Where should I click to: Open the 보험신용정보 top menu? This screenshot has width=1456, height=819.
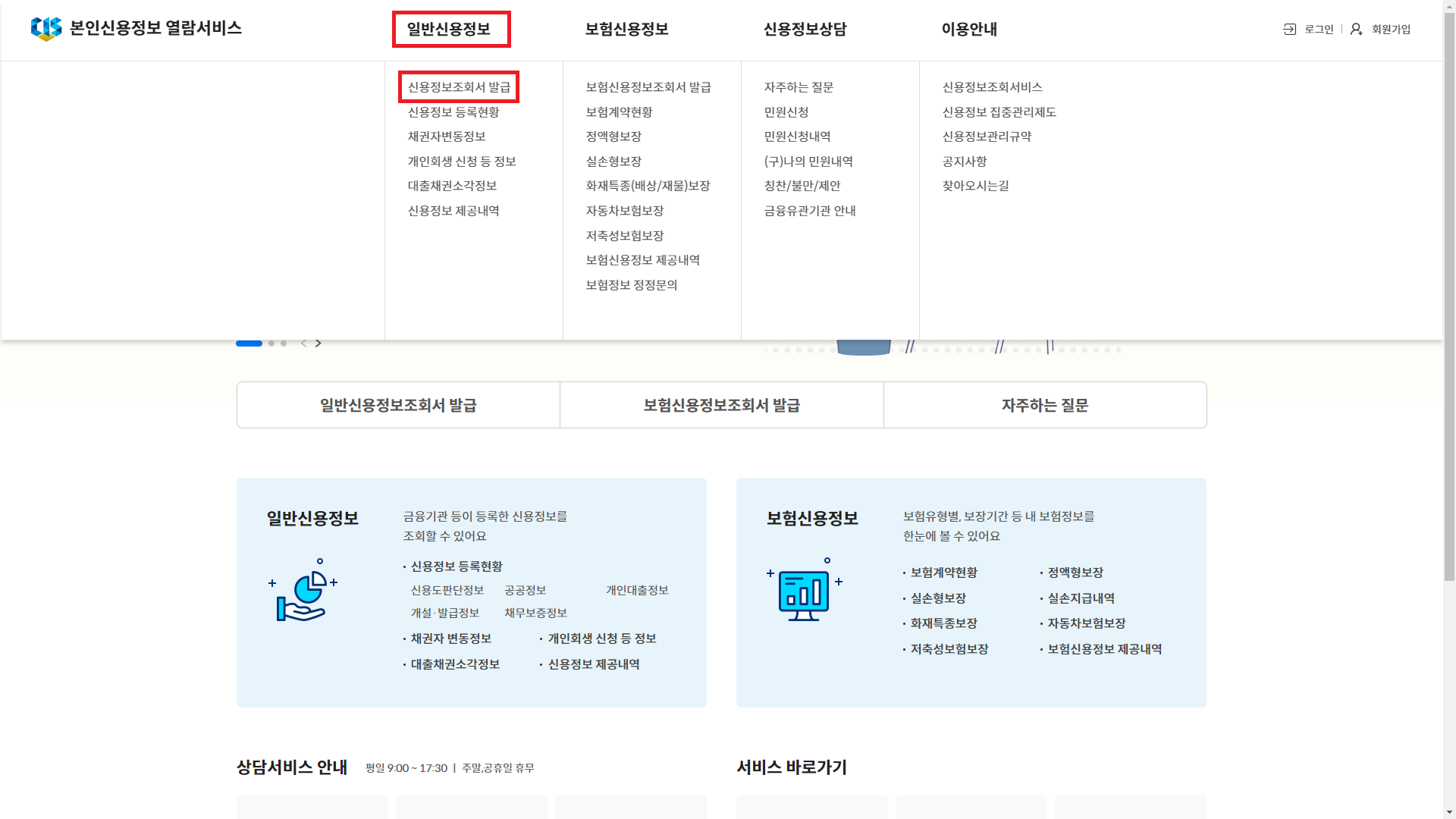626,30
